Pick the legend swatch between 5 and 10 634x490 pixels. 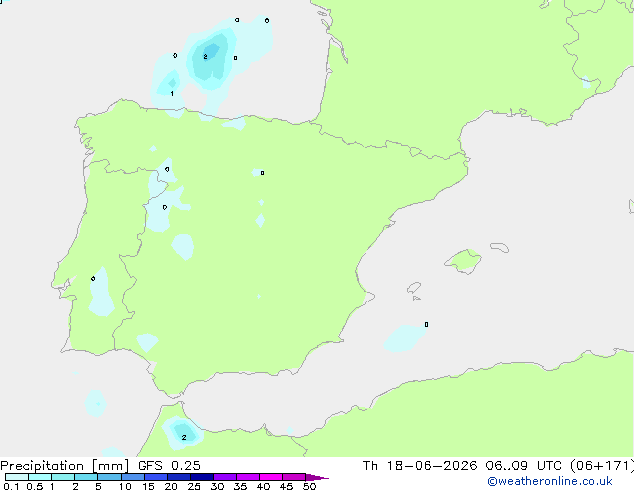pyautogui.click(x=110, y=477)
